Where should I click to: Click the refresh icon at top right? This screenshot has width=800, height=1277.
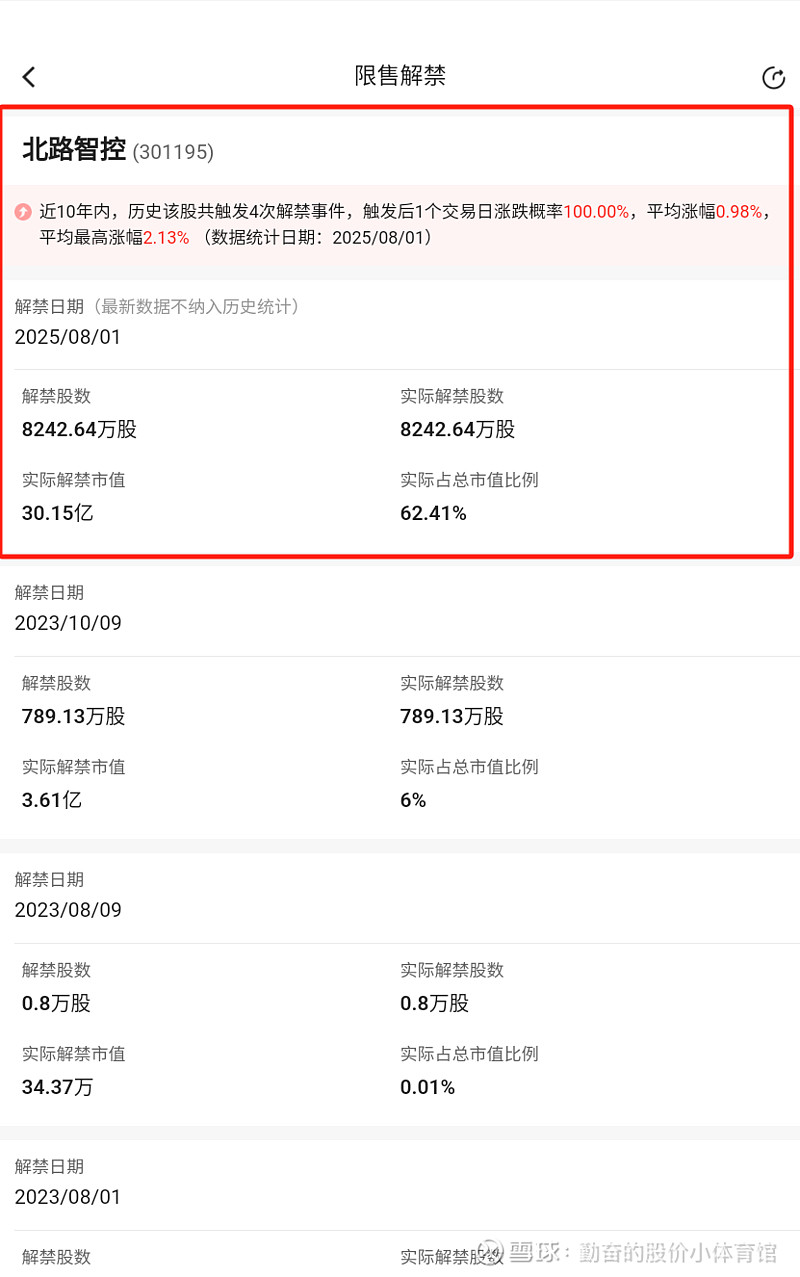click(773, 78)
